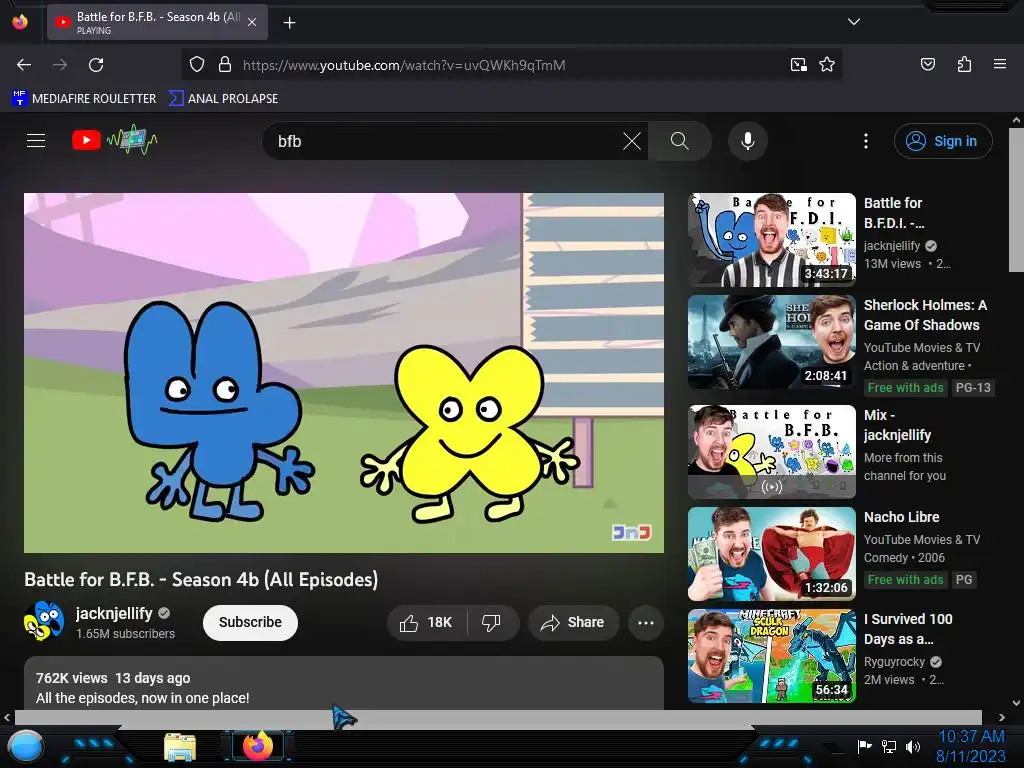Open volume speaker tray icon
The image size is (1024, 768).
pos(913,746)
